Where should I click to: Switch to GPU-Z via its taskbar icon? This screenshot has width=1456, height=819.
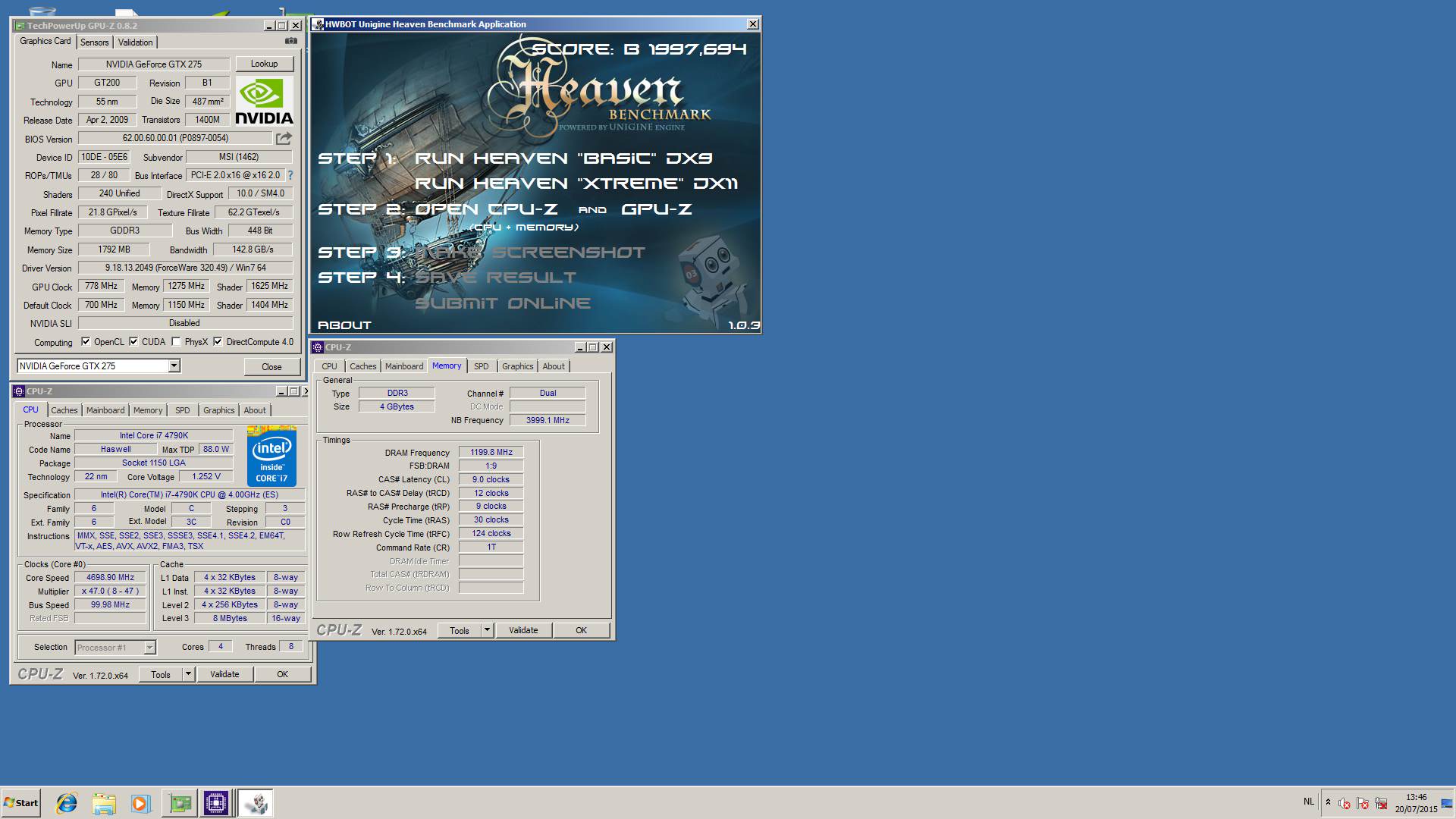tap(180, 803)
